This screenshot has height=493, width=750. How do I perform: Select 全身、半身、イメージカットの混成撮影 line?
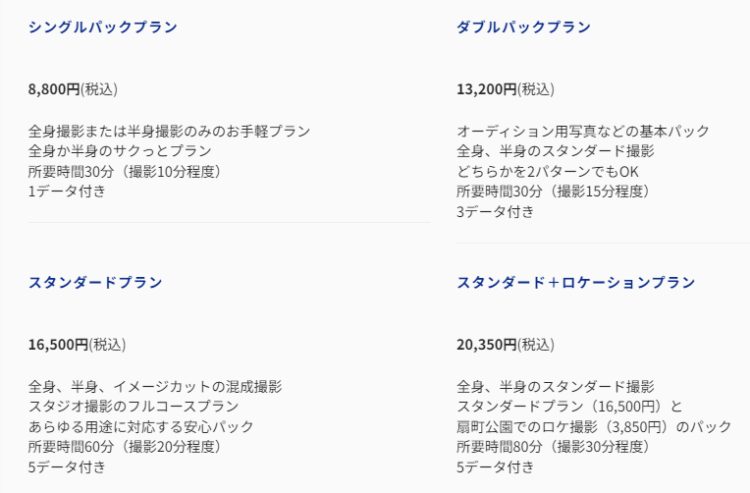(155, 386)
